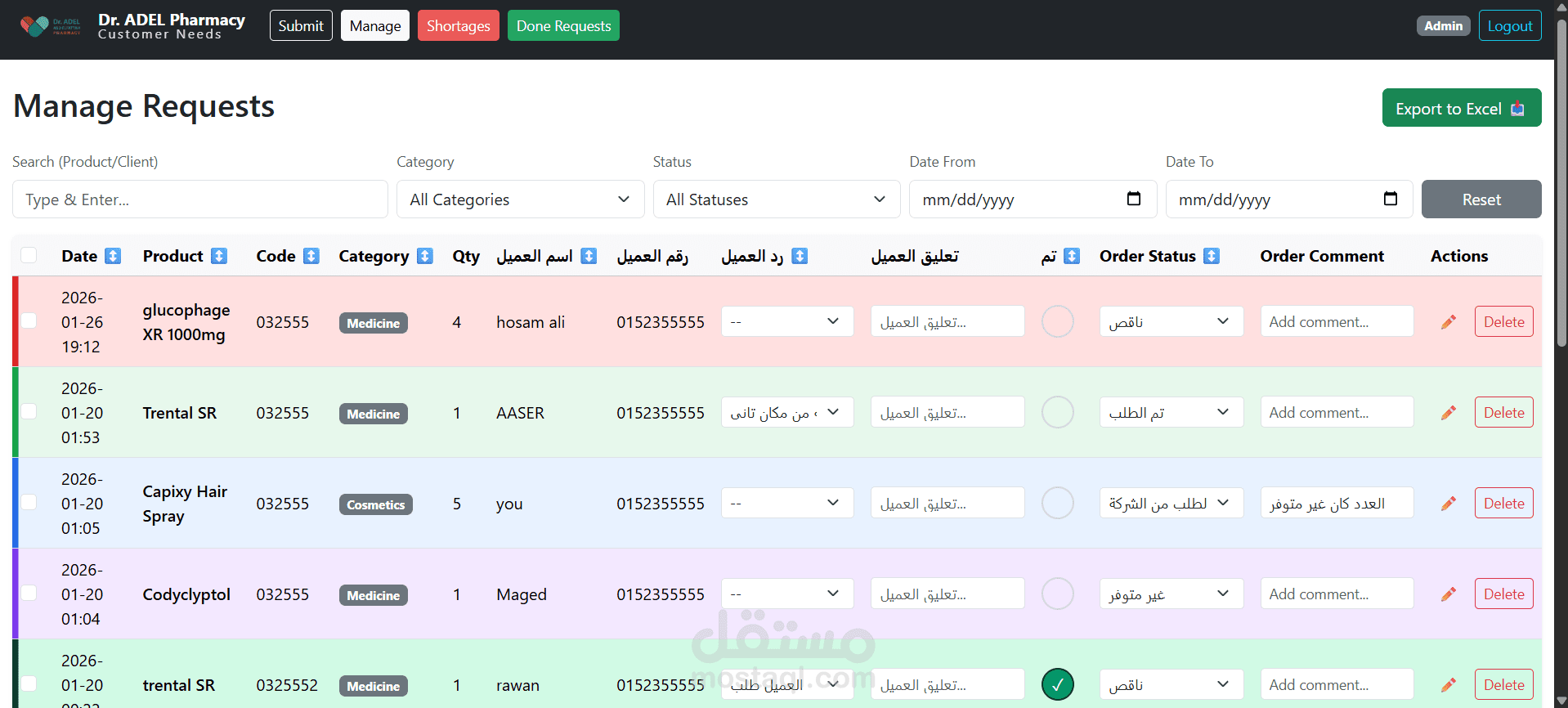Toggle select-all checkbox in table header
The height and width of the screenshot is (708, 1568).
(29, 255)
